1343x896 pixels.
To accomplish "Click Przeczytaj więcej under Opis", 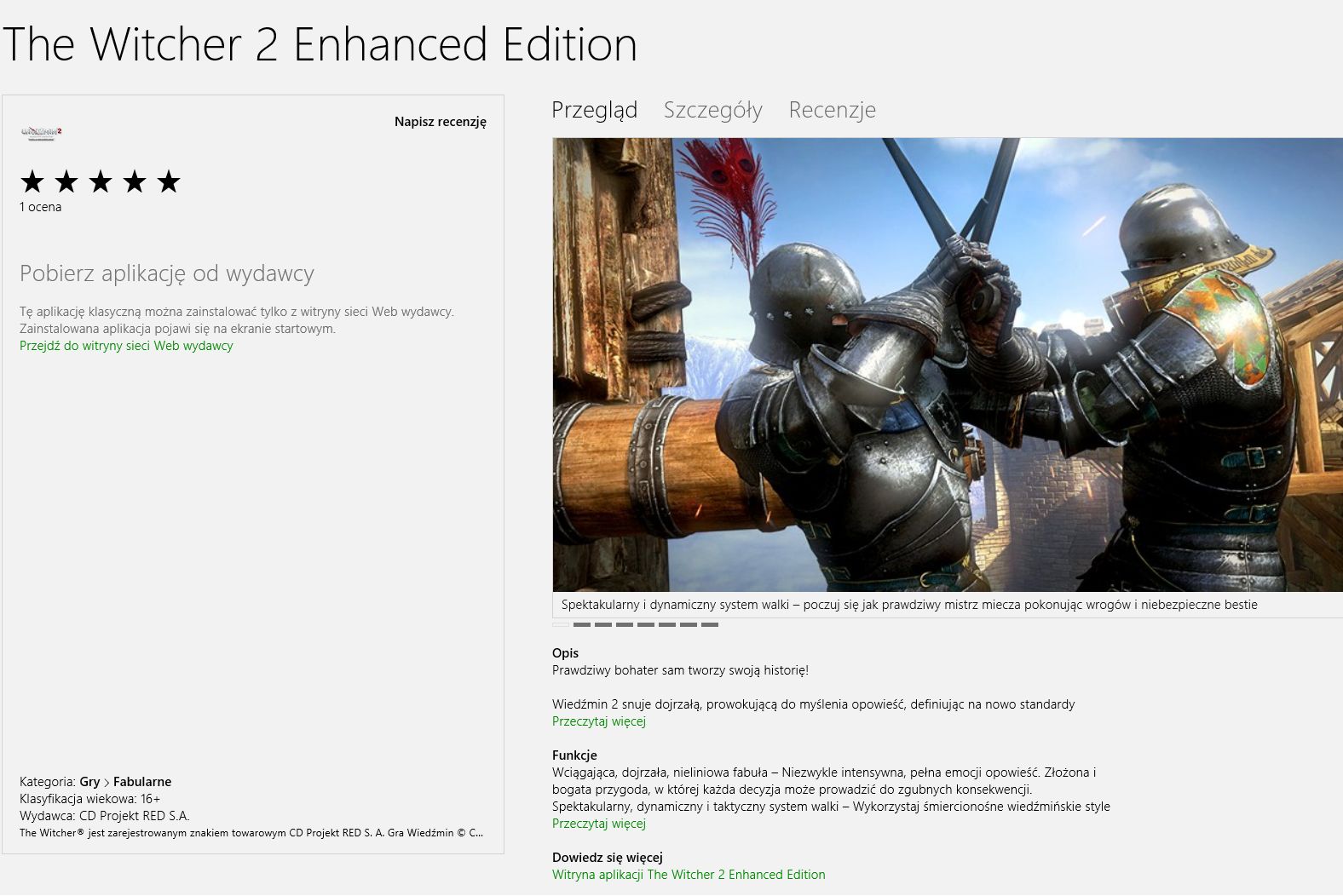I will (x=599, y=721).
